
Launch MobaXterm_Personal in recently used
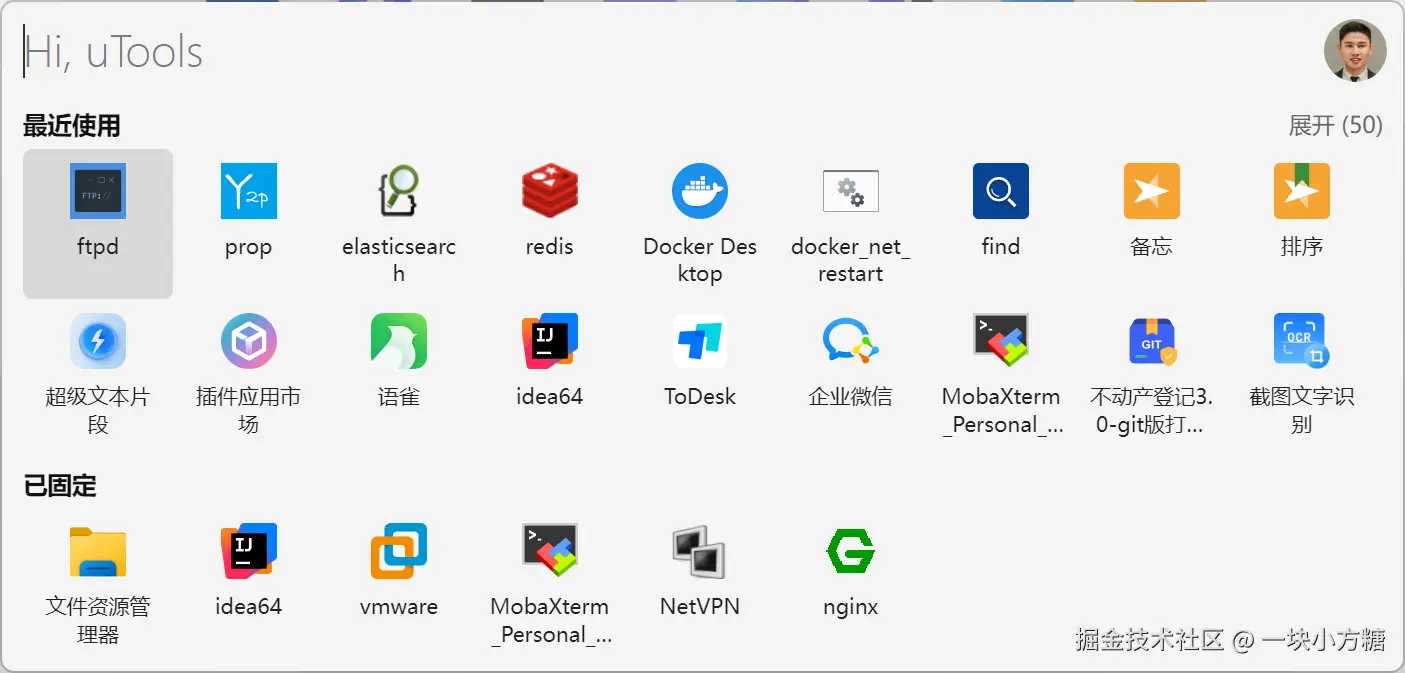coord(1000,341)
